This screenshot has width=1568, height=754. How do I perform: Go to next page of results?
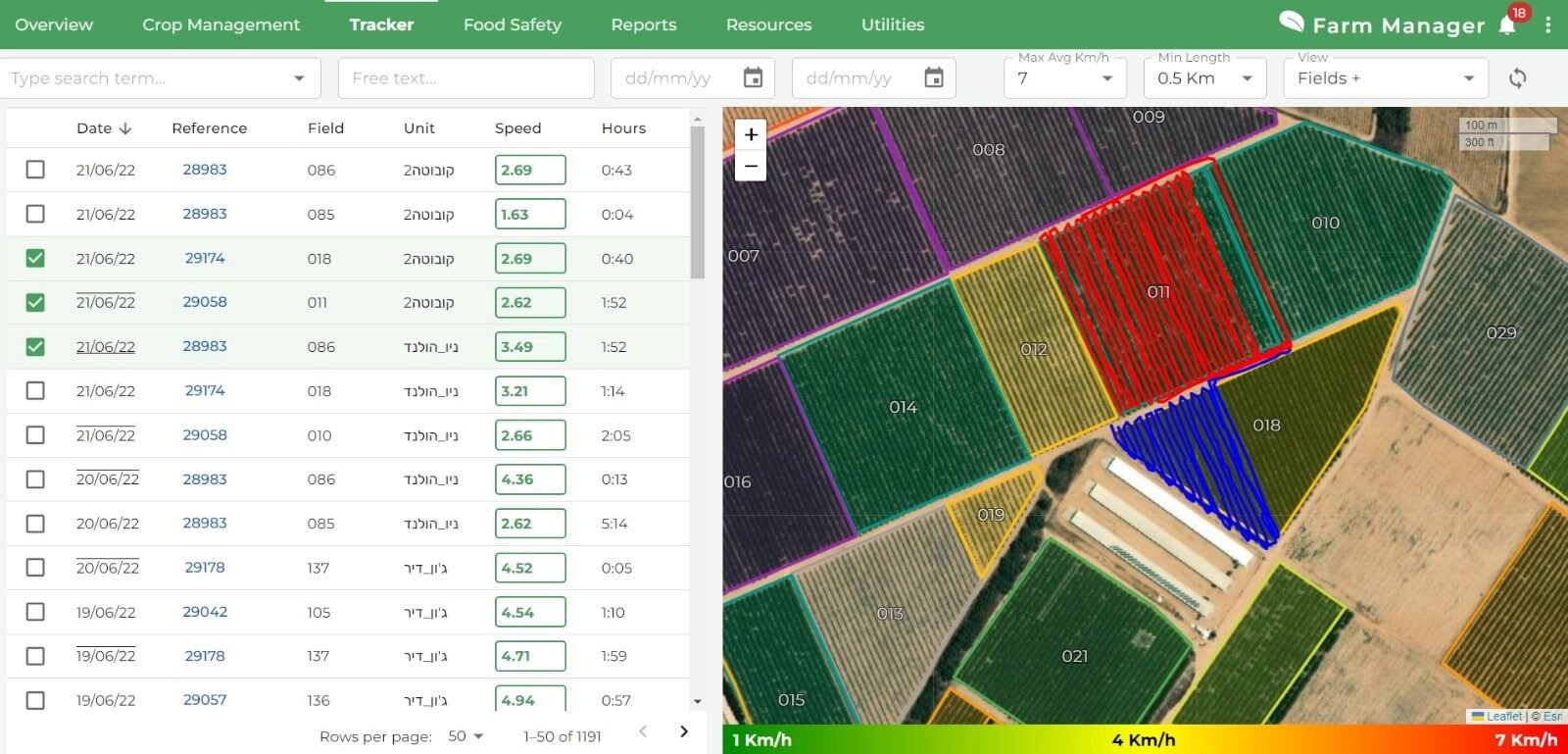pyautogui.click(x=684, y=731)
